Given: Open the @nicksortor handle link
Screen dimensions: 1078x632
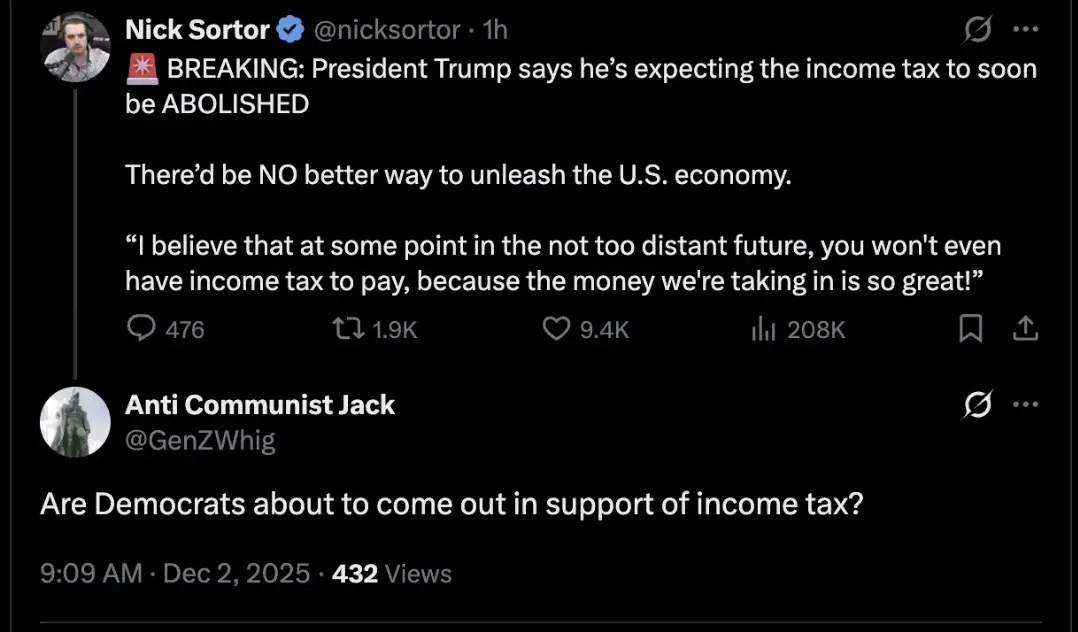Looking at the screenshot, I should click(x=387, y=31).
